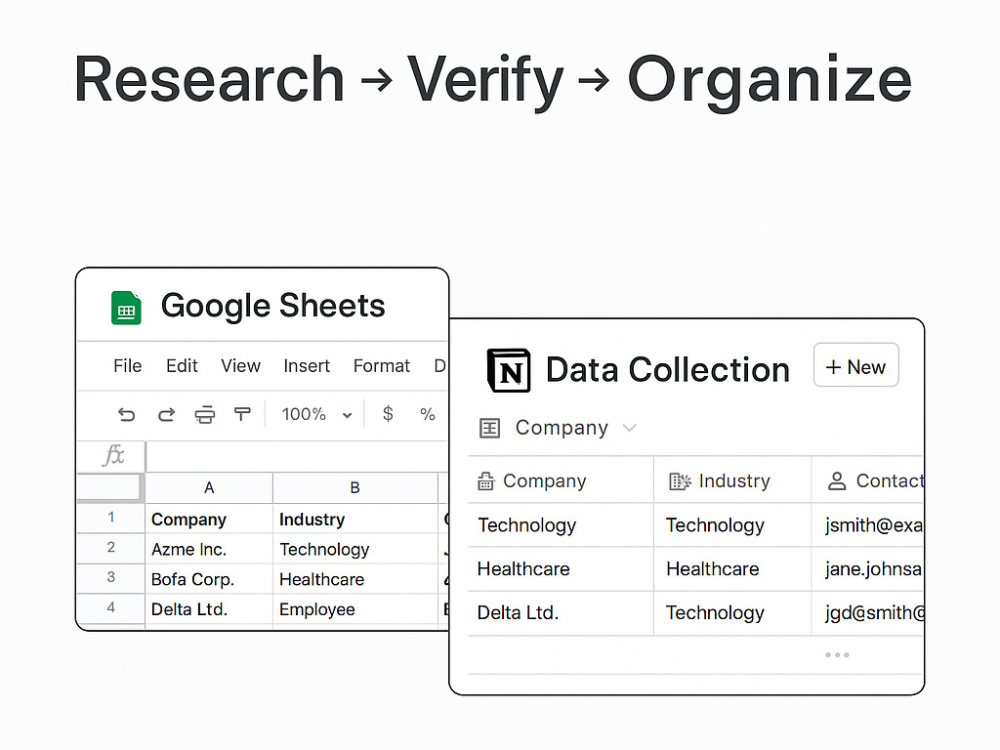Click the jsmith@exa contact cell
Viewport: 1000px width, 750px height.
pyautogui.click(x=868, y=525)
